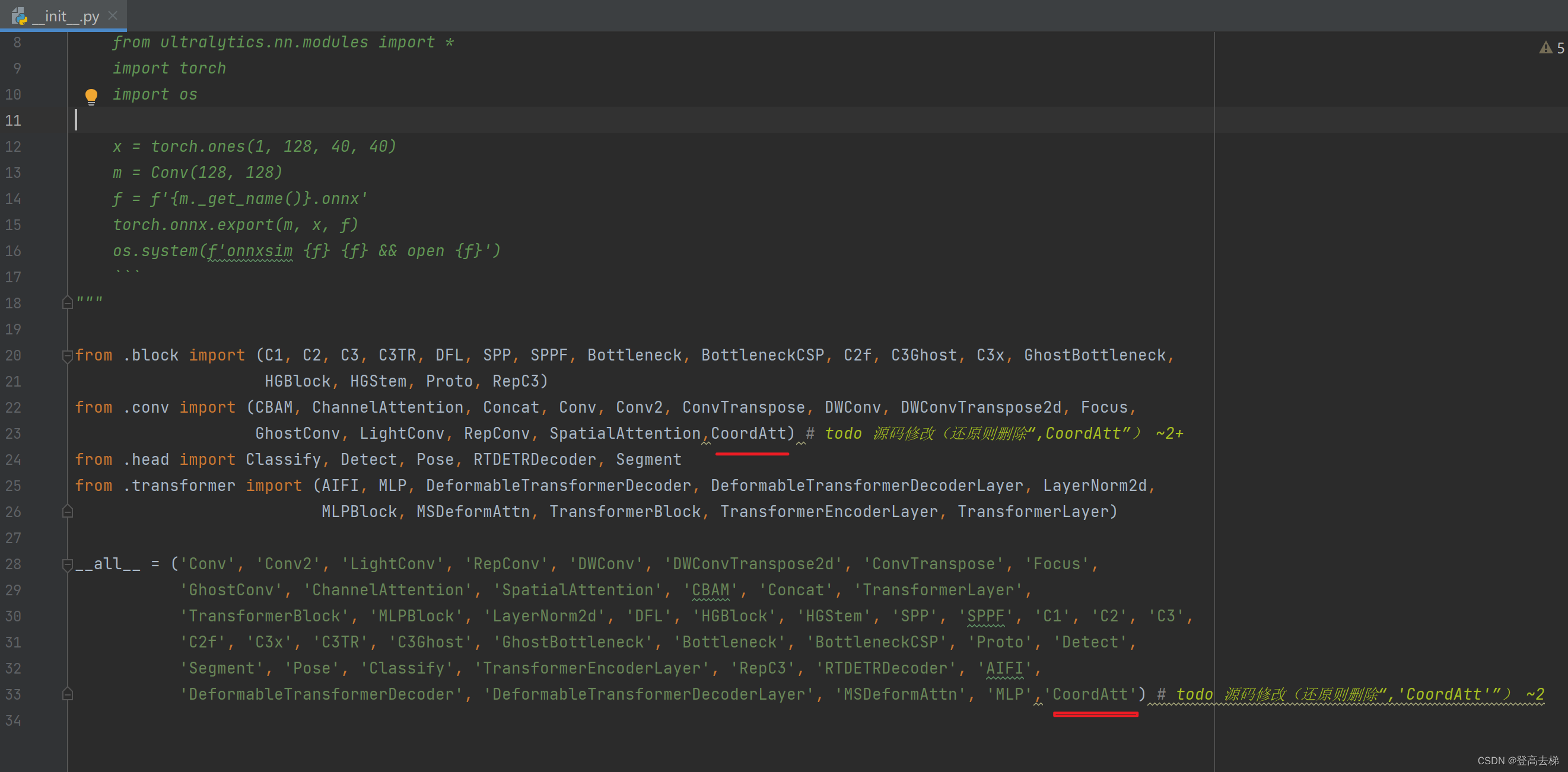
Task: Click the todo comment on line 23
Action: (x=995, y=434)
